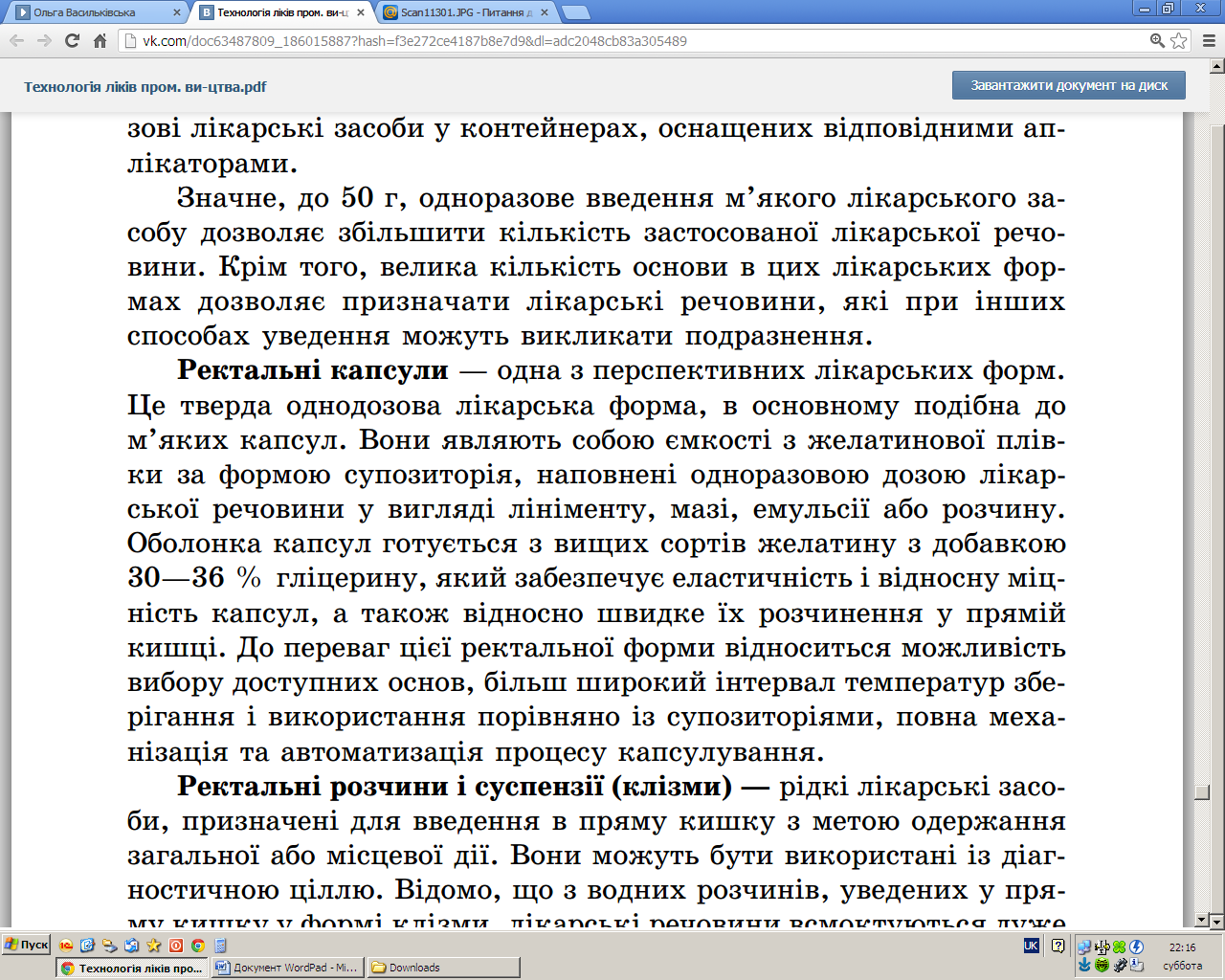Activate the Технологія ліків Chrome taskbar button
The width and height of the screenshot is (1225, 980).
(131, 968)
